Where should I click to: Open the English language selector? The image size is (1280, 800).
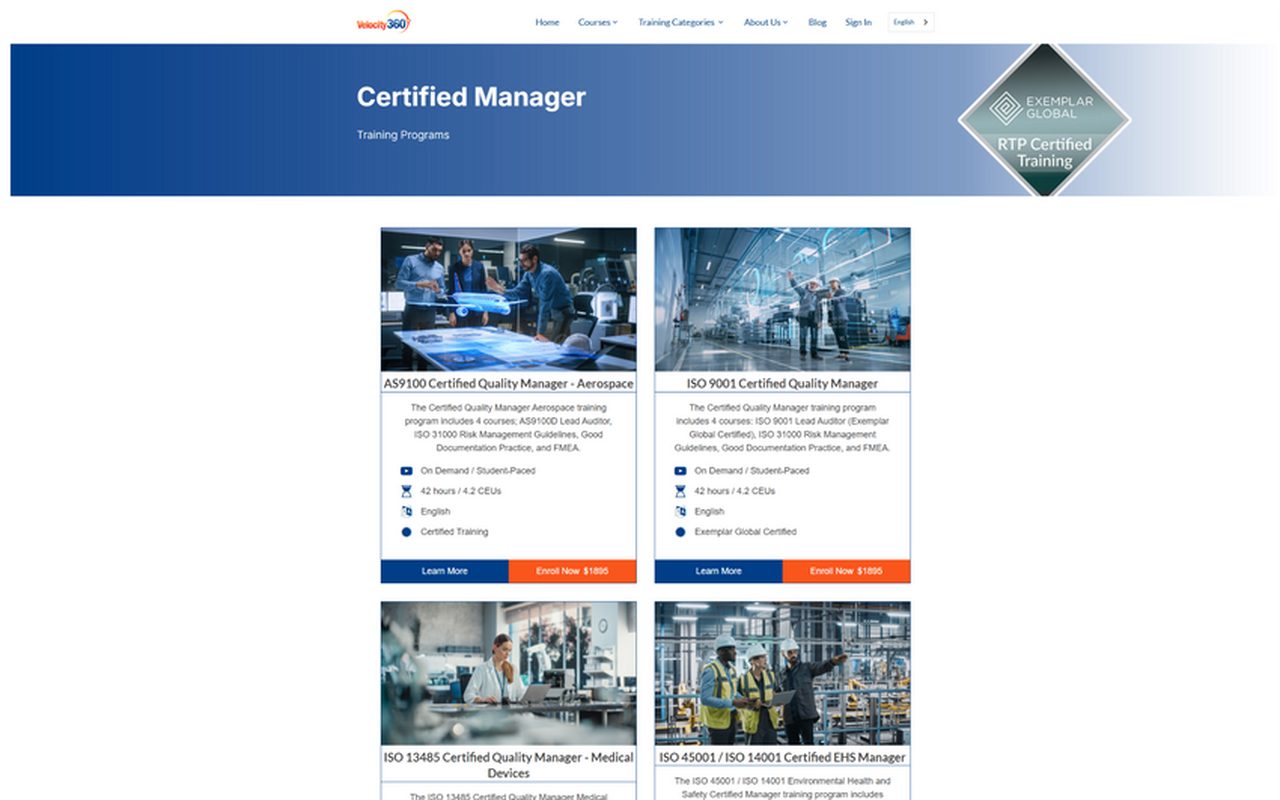[x=911, y=22]
